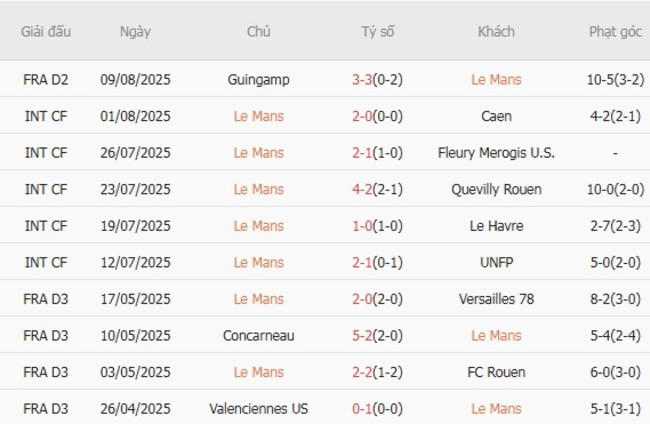The width and height of the screenshot is (650, 424).
Task: Select the Valenciennes US team
Action: 258,408
